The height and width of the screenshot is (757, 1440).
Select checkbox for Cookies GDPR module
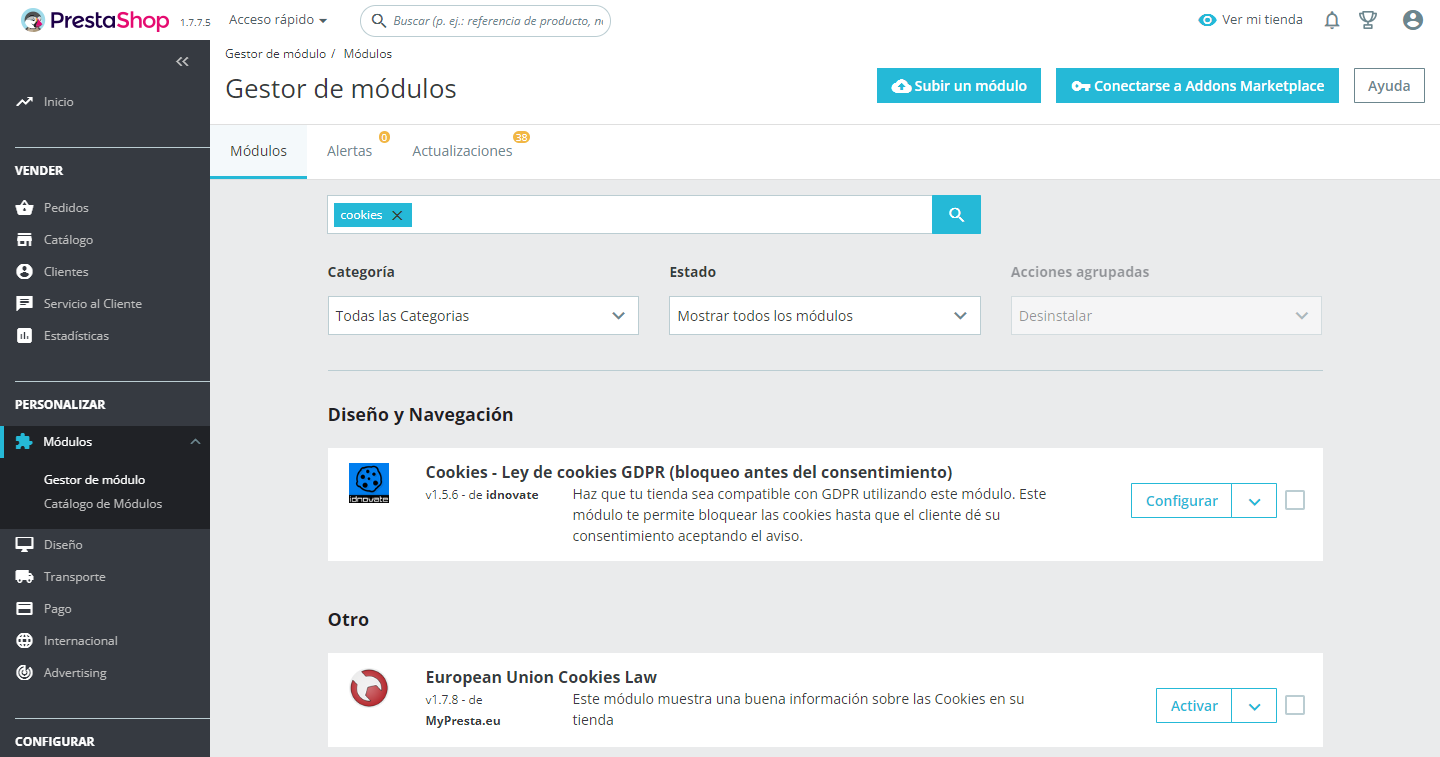point(1295,500)
